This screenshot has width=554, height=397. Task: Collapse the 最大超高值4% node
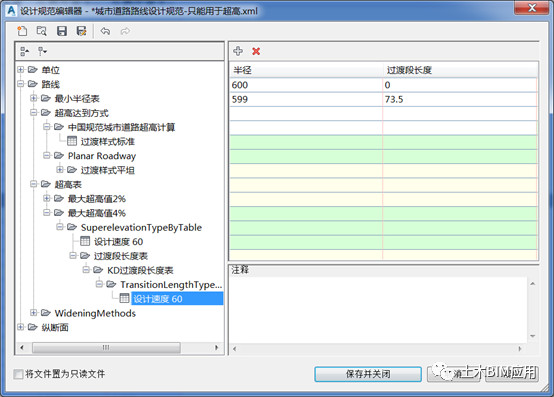(47, 213)
